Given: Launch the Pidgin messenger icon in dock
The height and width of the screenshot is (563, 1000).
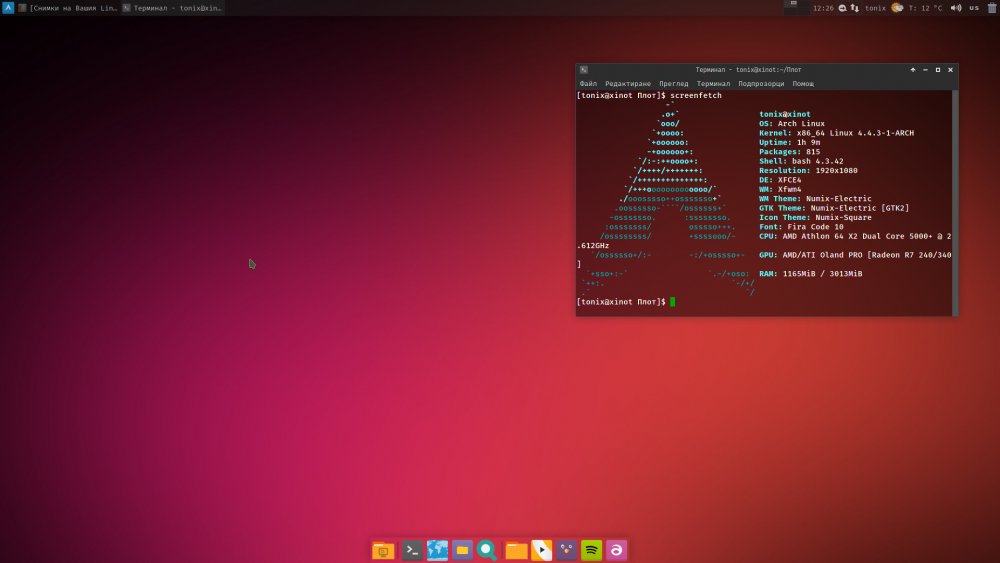Looking at the screenshot, I should (566, 550).
